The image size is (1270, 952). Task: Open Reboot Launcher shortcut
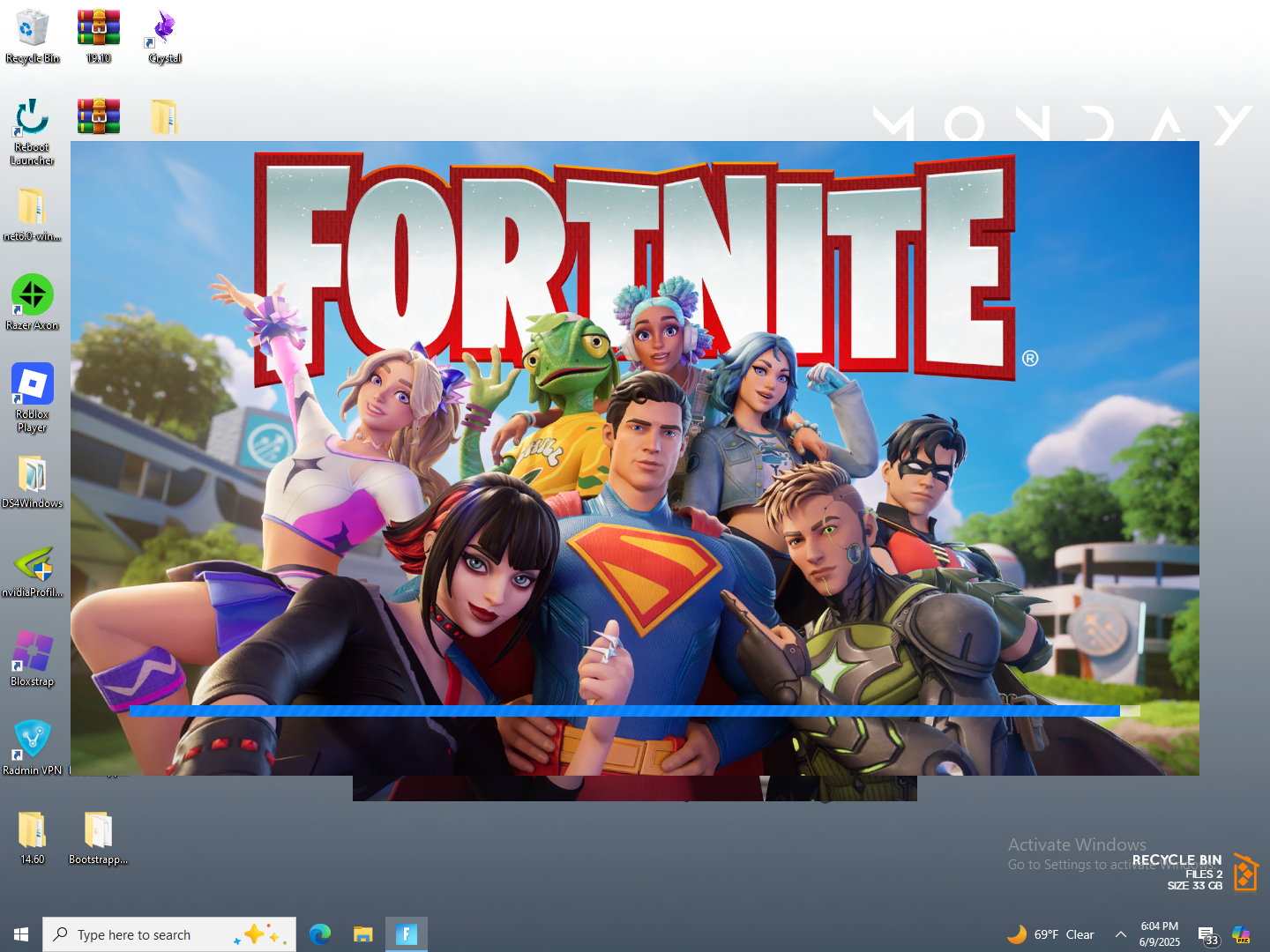pos(33,132)
